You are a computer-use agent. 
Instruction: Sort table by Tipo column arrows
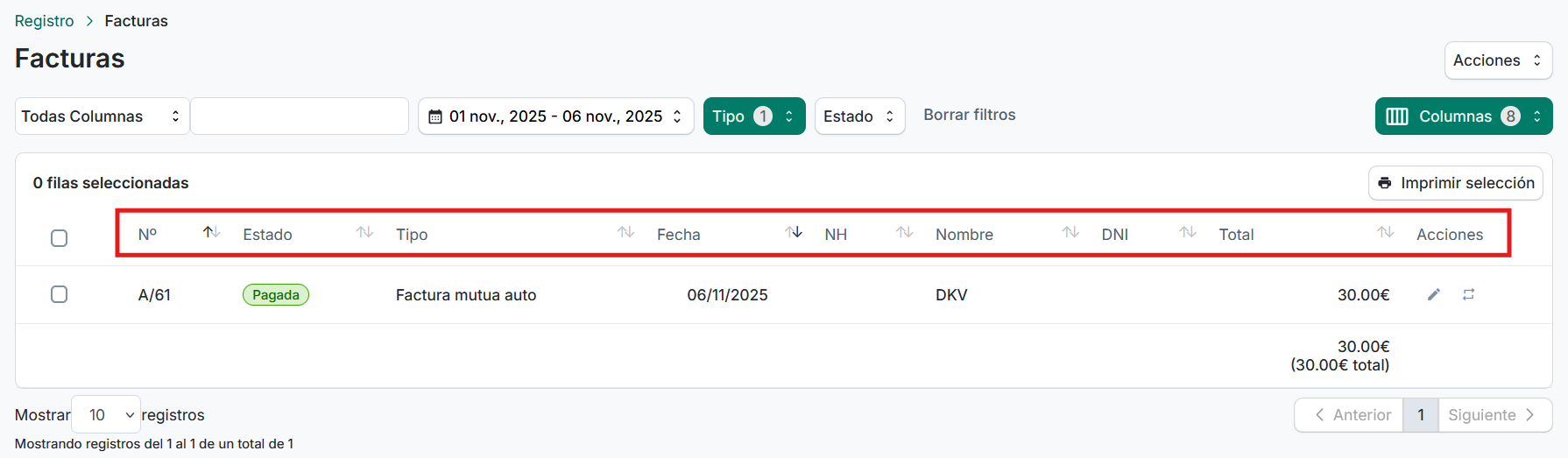(625, 232)
